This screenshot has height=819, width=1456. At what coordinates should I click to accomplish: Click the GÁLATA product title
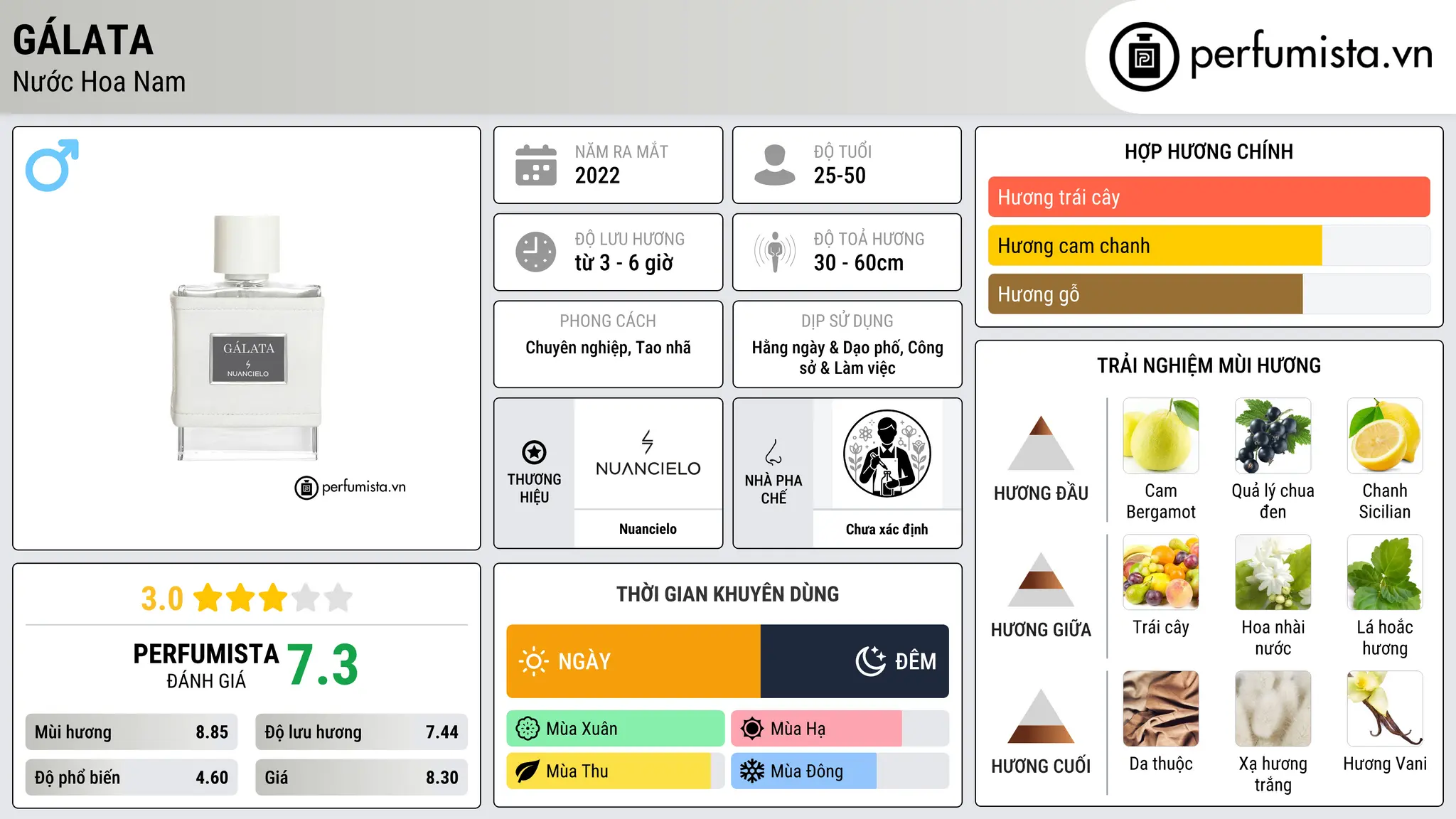pyautogui.click(x=83, y=40)
